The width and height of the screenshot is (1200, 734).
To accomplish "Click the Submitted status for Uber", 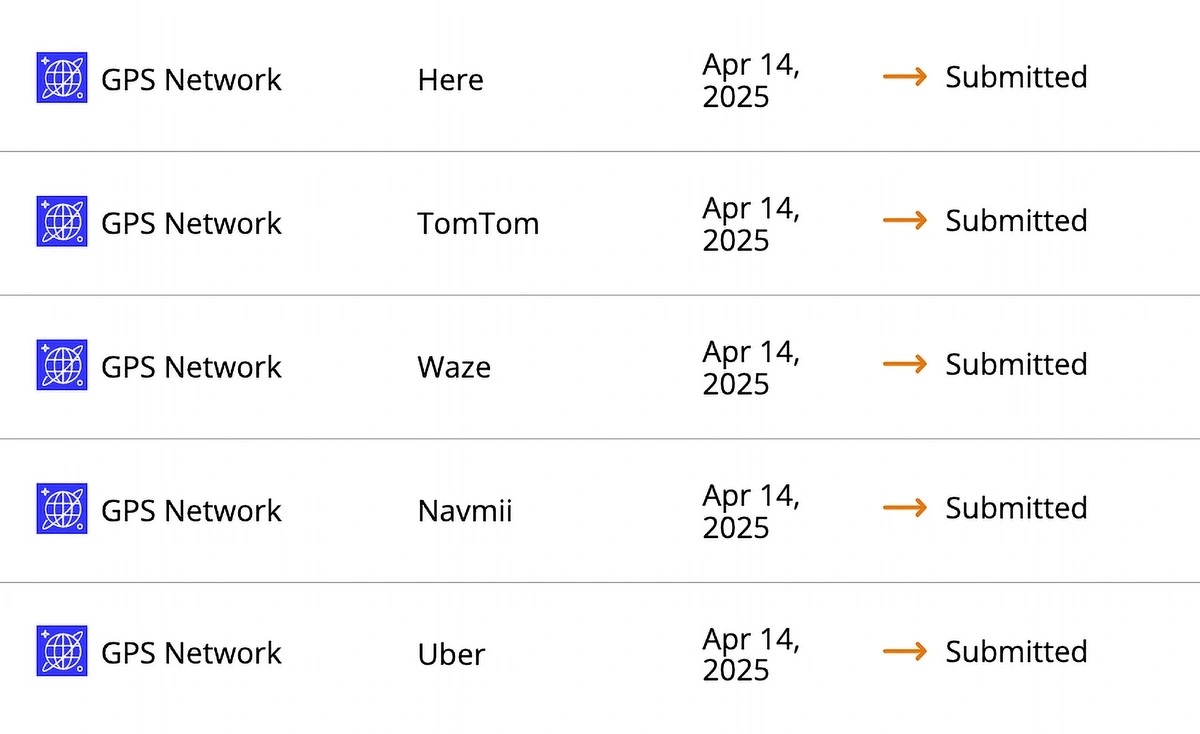I will pos(1016,651).
